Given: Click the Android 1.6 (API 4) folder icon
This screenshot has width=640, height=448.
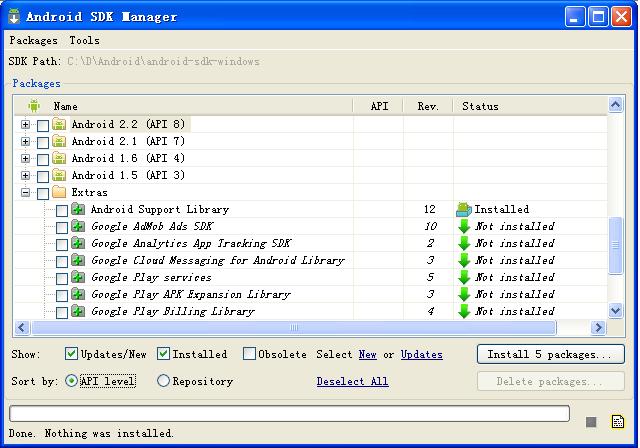Looking at the screenshot, I should coord(59,158).
